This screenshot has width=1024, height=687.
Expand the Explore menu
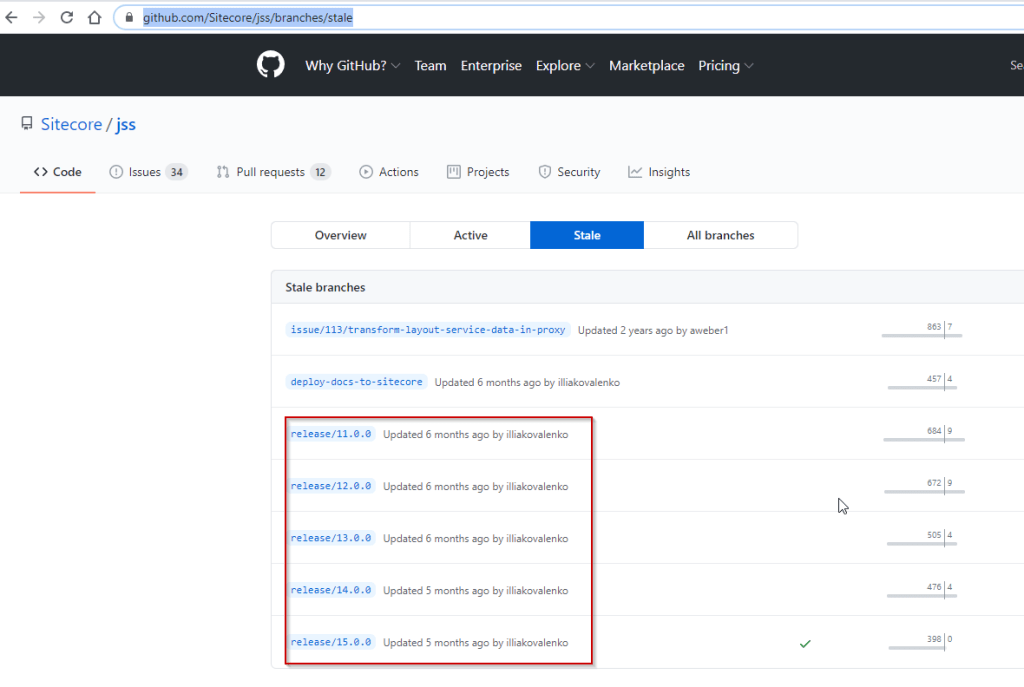(565, 66)
